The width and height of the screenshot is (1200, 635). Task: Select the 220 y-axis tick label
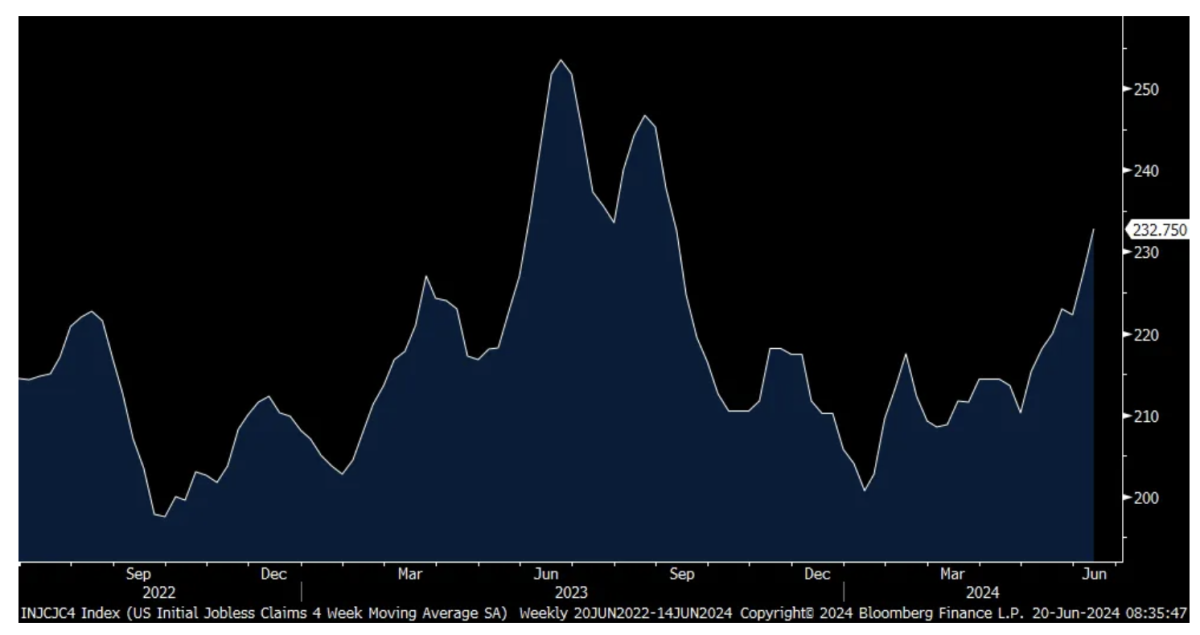[x=1146, y=334]
